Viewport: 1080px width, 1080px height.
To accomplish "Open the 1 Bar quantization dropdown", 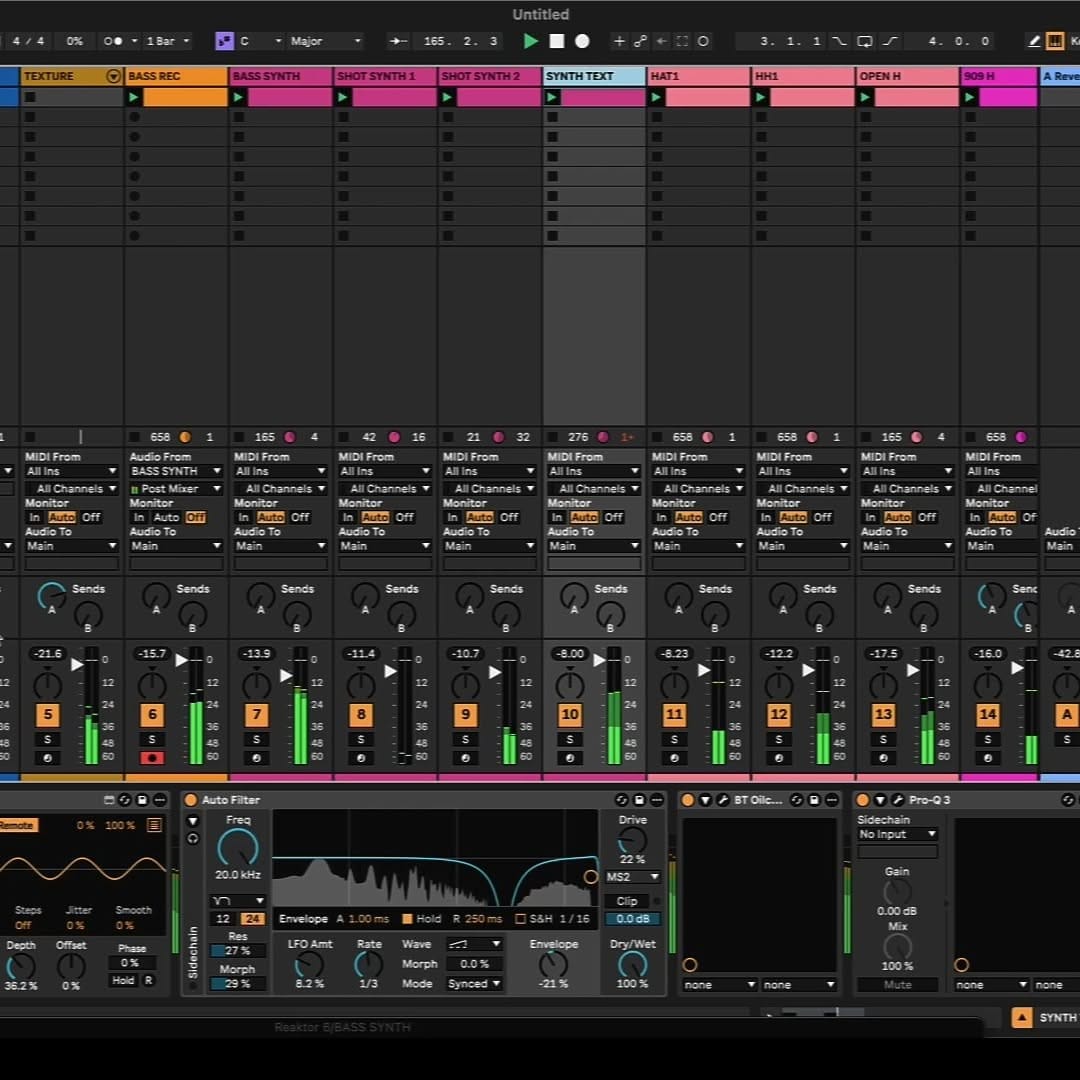I will coord(167,41).
